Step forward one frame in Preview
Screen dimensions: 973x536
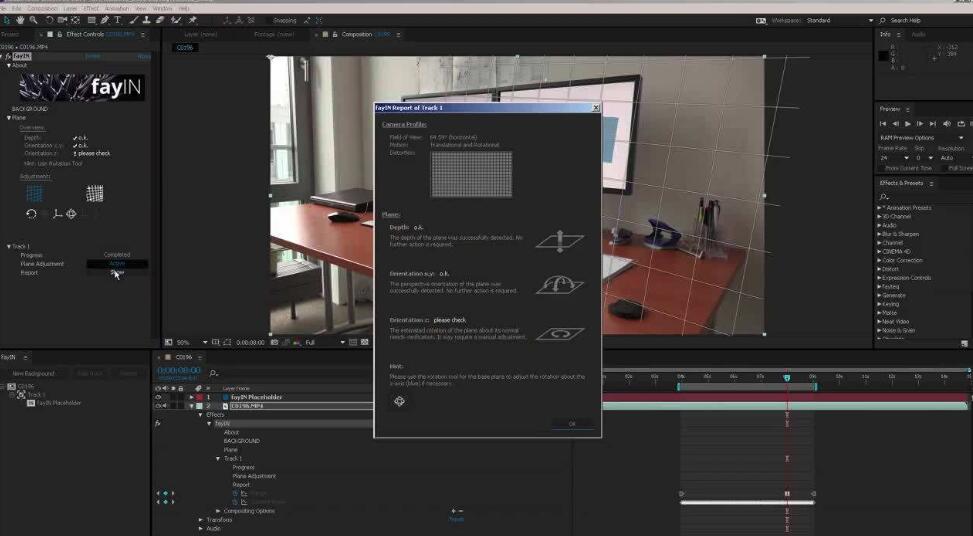(920, 124)
